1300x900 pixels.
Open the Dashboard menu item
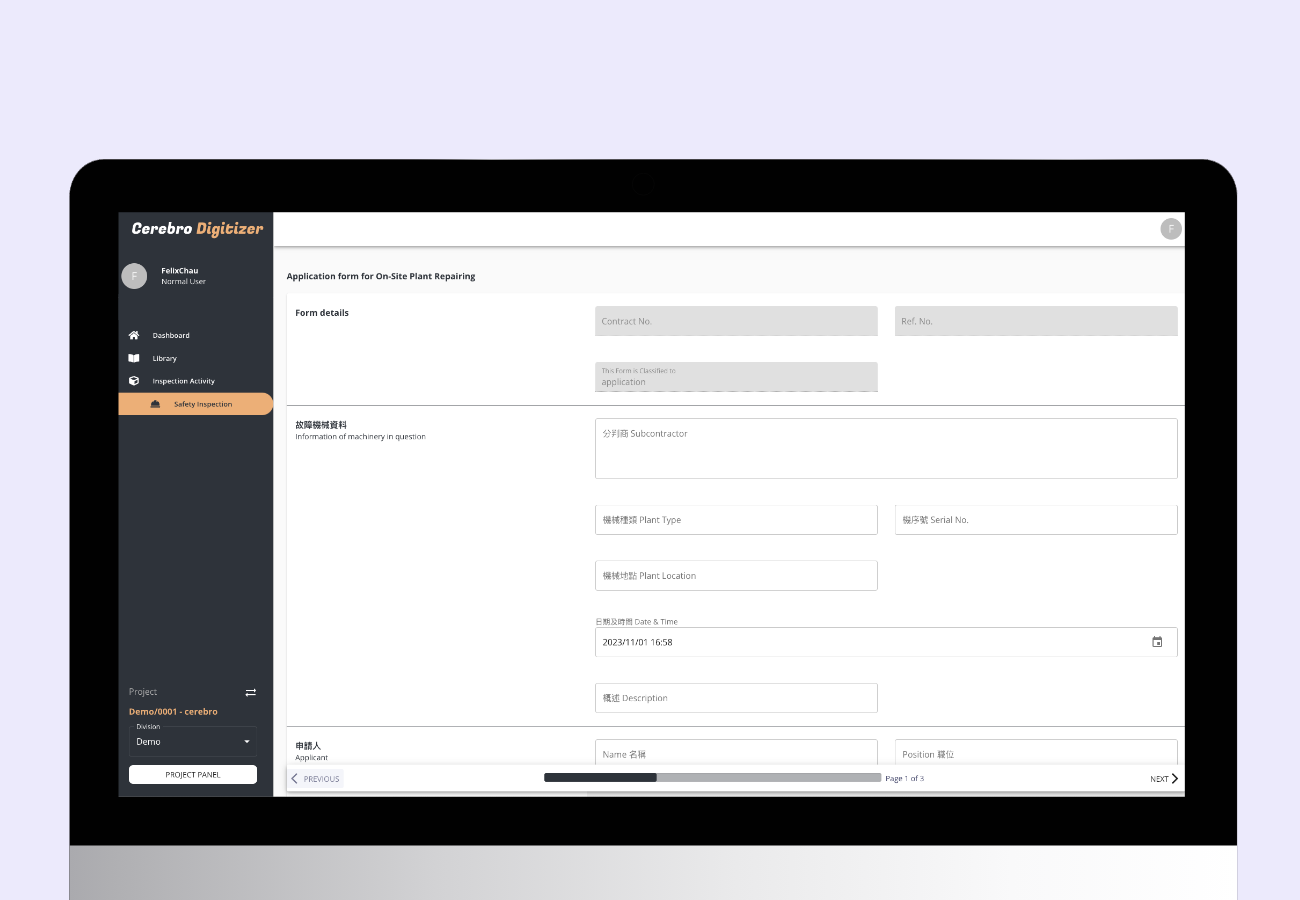[171, 335]
